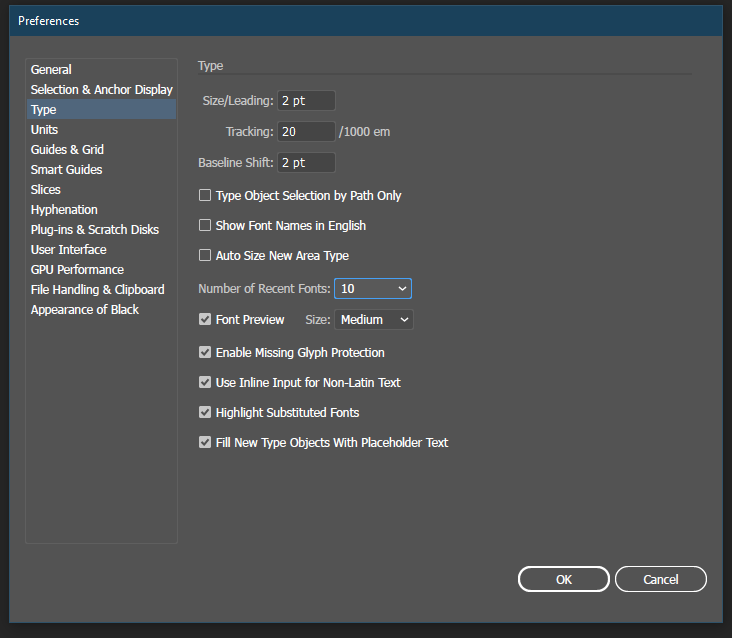Select the User Interface category
The image size is (732, 638).
pos(68,250)
